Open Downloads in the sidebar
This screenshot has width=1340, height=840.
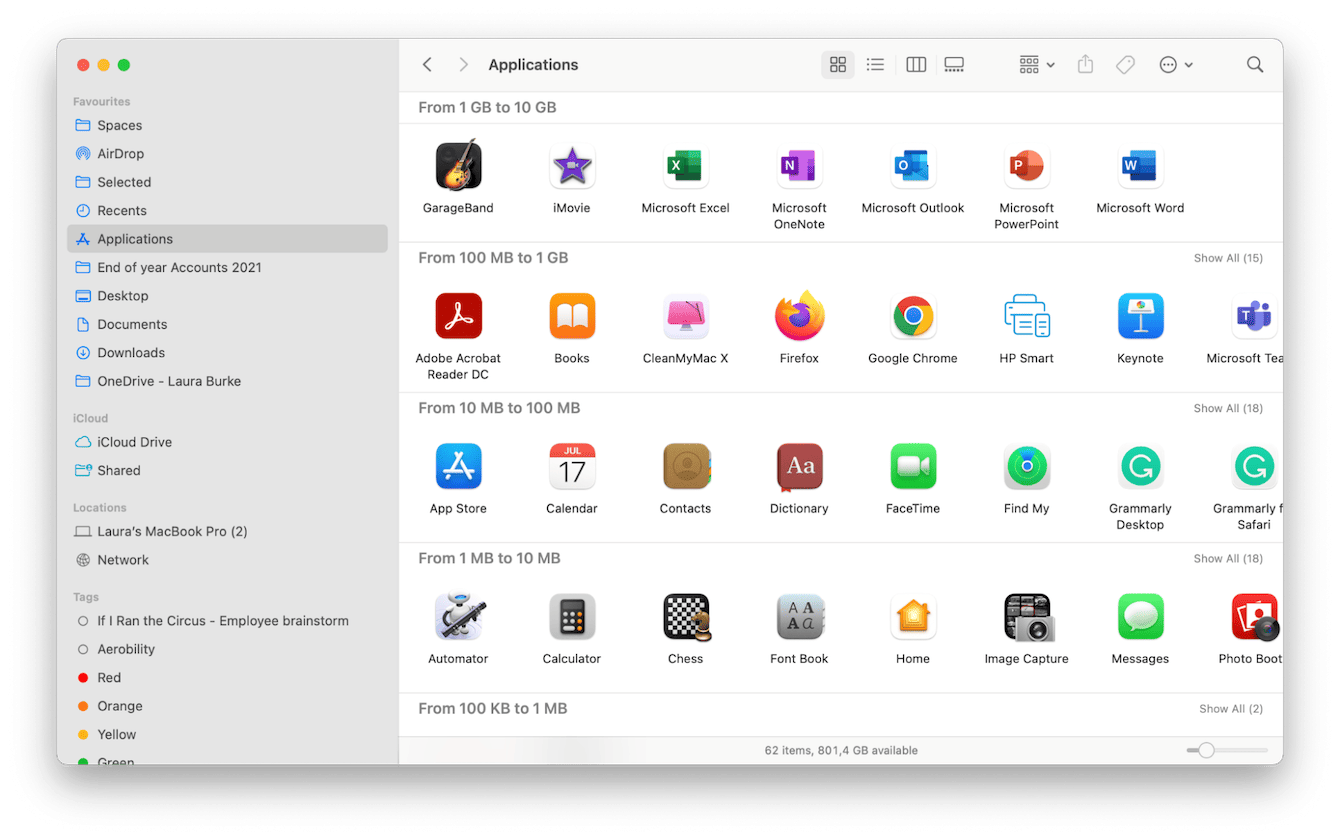227,353
